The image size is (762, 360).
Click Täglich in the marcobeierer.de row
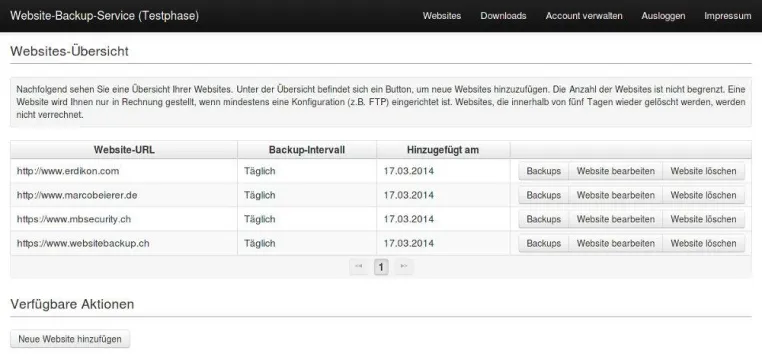(x=260, y=195)
